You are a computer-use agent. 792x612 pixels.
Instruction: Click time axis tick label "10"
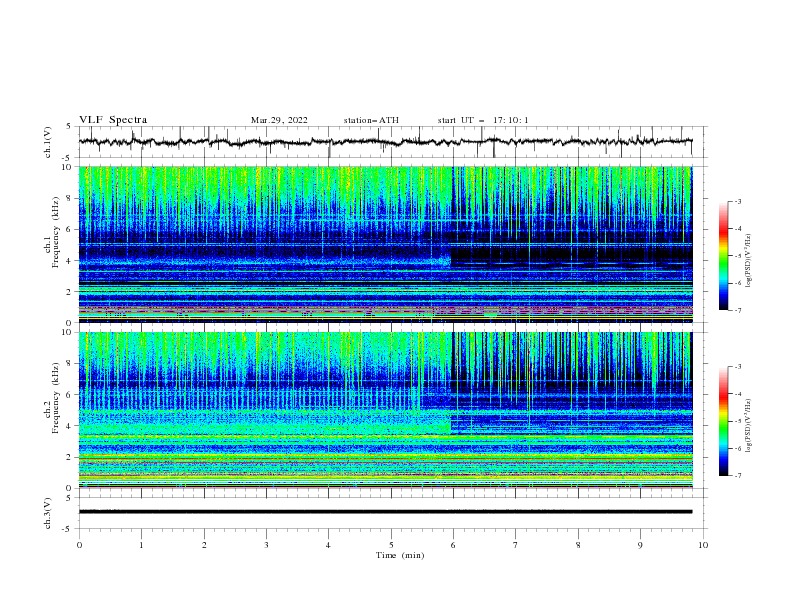pyautogui.click(x=703, y=545)
